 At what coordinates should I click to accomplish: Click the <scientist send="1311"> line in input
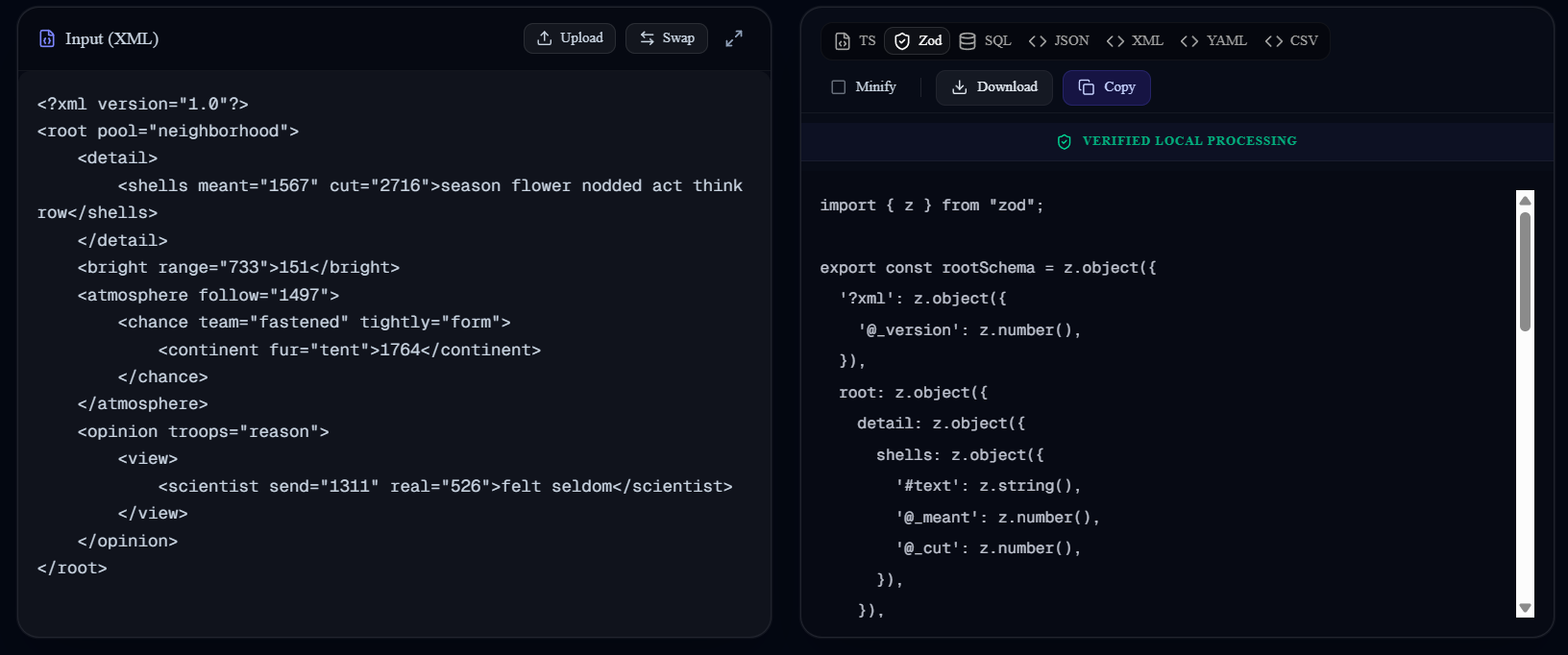[x=446, y=486]
